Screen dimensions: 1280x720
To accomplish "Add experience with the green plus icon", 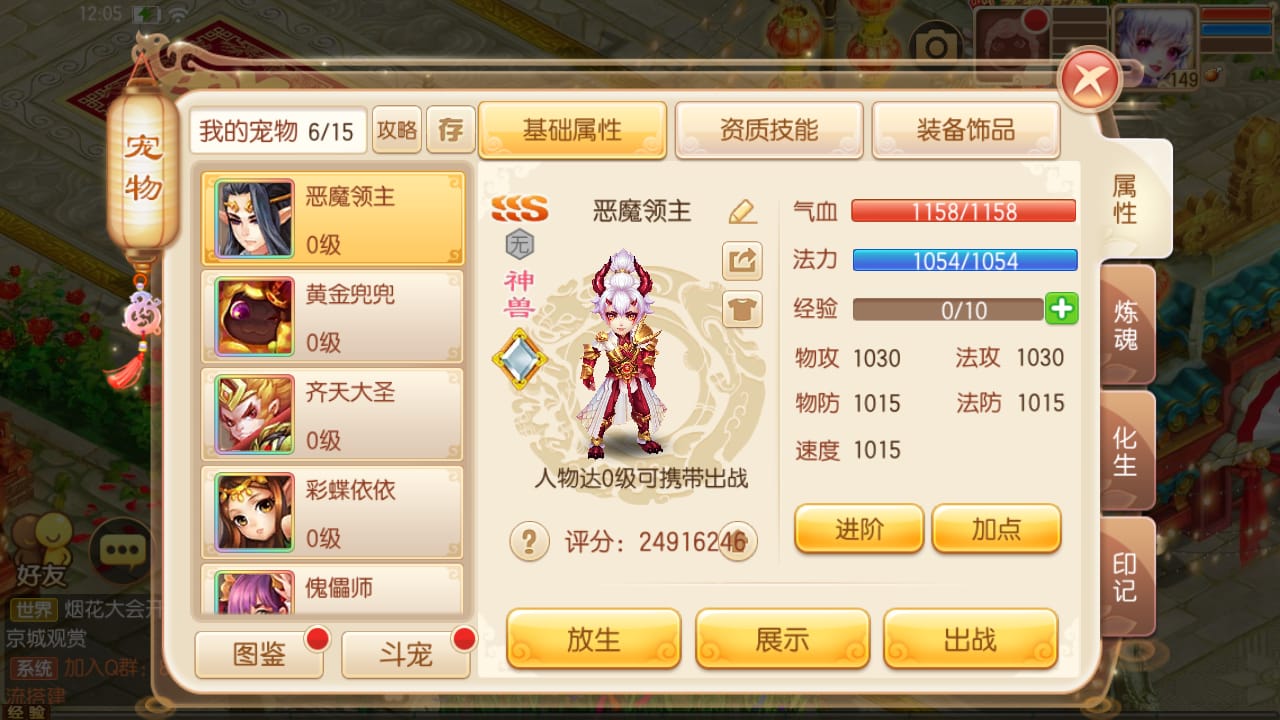I will (1061, 309).
